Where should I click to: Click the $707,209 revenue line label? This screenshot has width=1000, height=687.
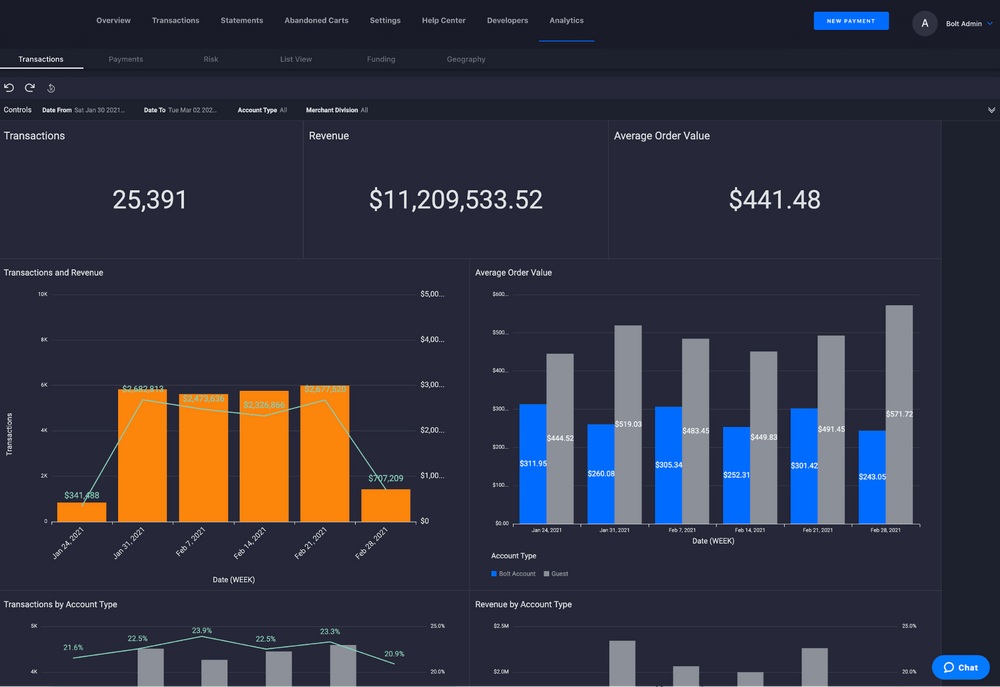(x=386, y=478)
